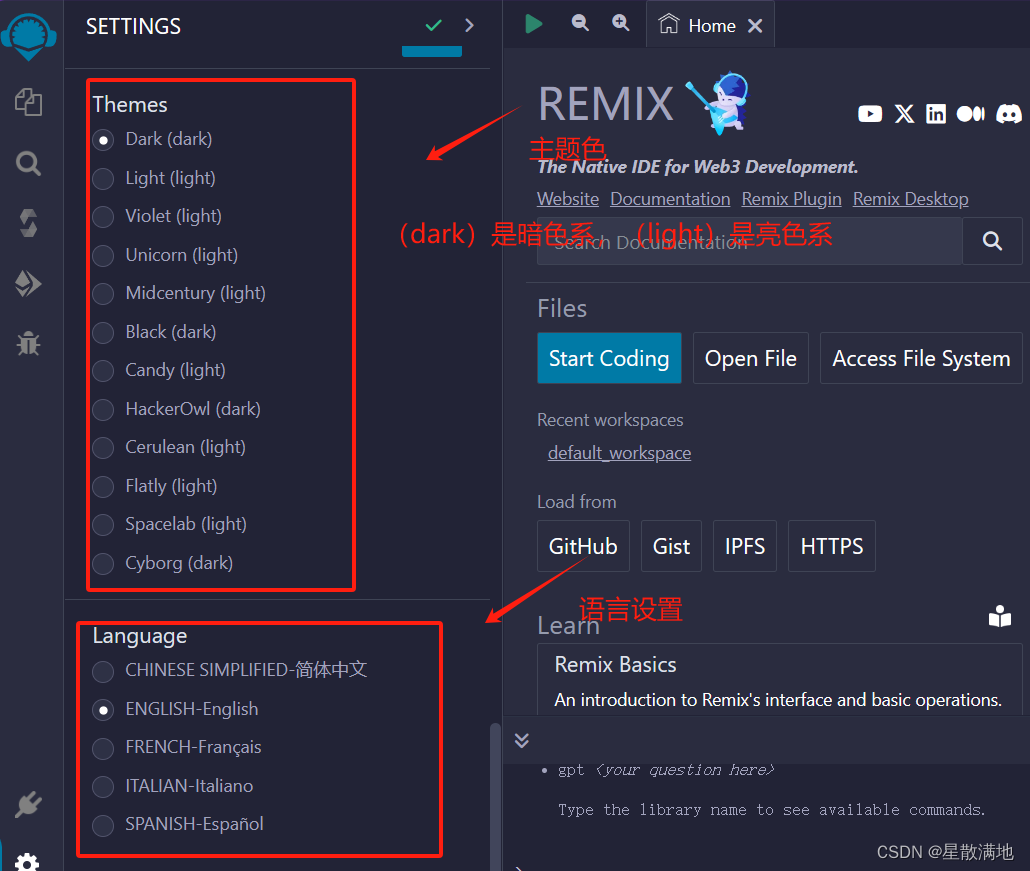1030x871 pixels.
Task: Collapse the Settings panel with the right chevron
Action: click(x=469, y=26)
